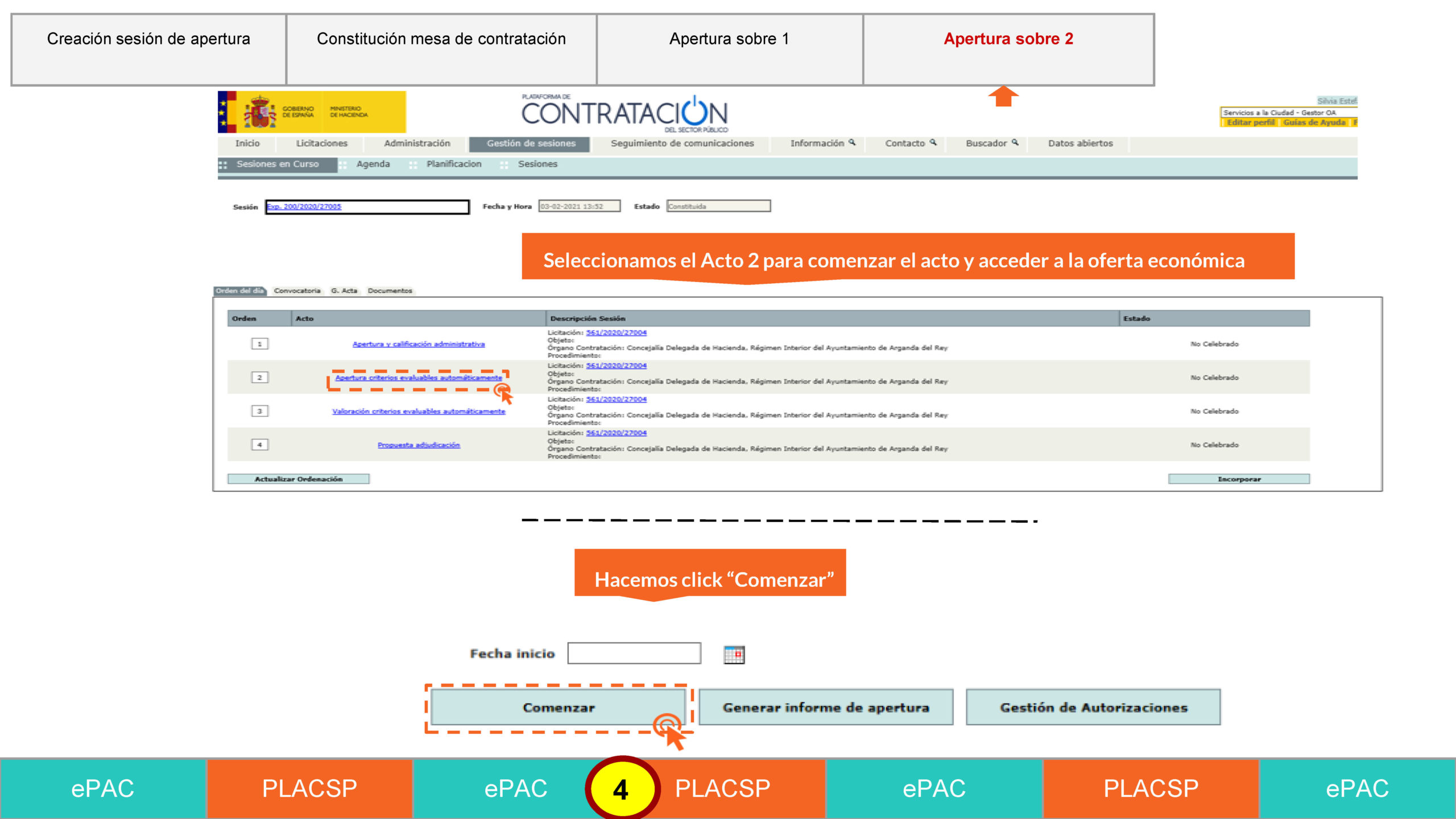The height and width of the screenshot is (819, 1456).
Task: Click the search icon next to Contacto
Action: point(933,142)
